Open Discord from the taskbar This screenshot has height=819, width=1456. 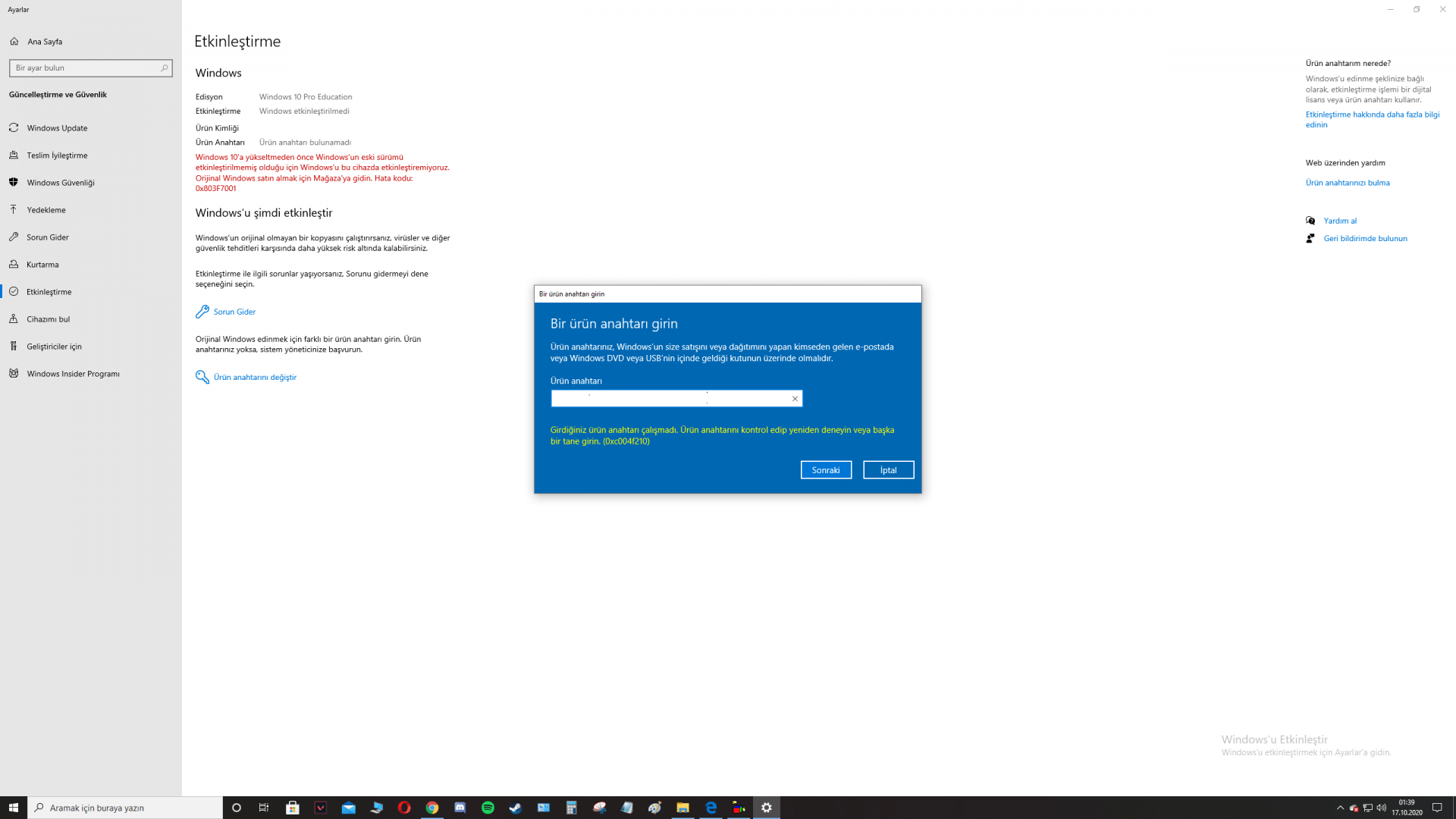pyautogui.click(x=460, y=808)
